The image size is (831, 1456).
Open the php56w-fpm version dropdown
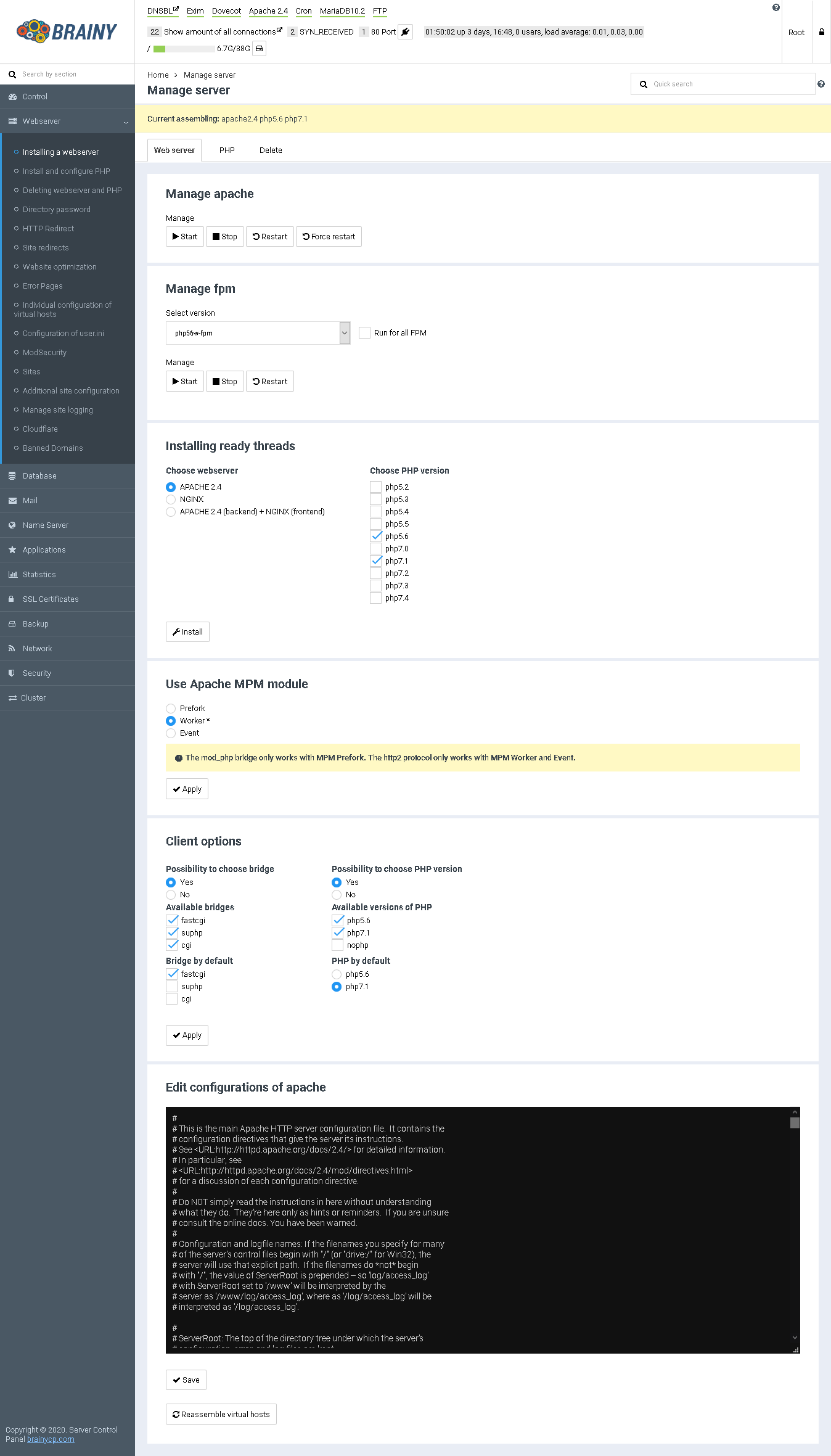258,333
